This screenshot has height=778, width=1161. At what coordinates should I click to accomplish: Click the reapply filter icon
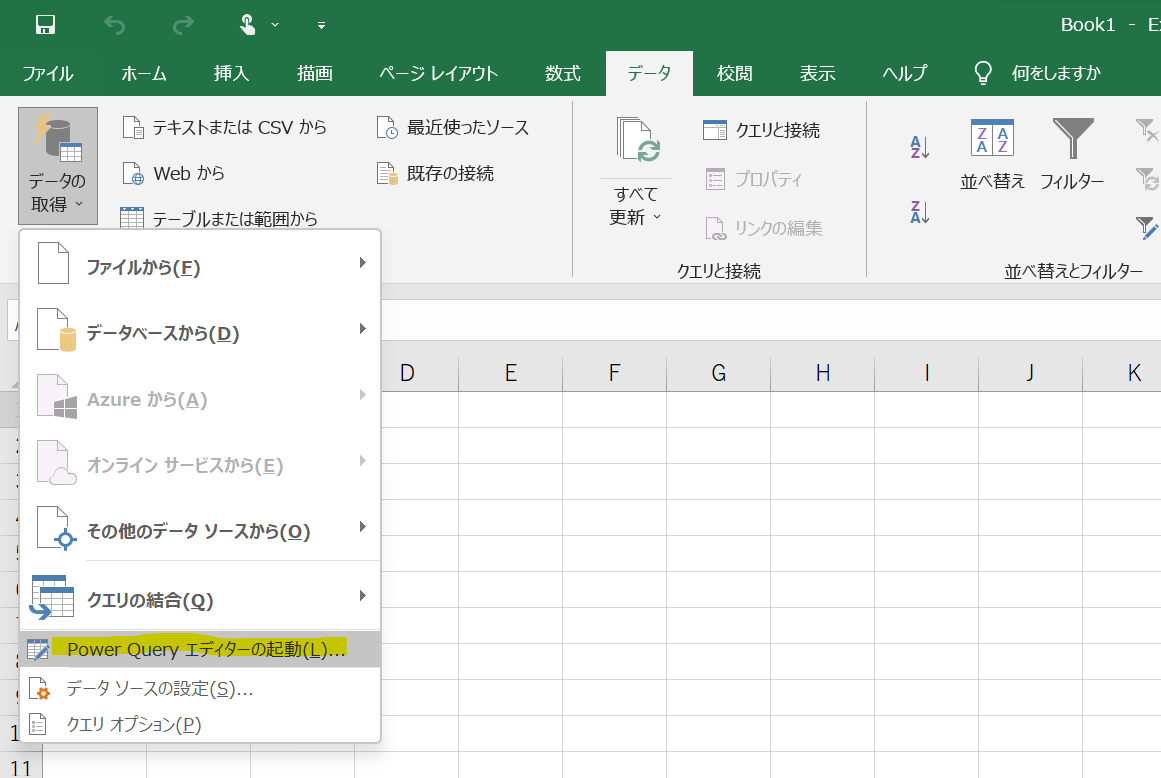click(x=1147, y=179)
